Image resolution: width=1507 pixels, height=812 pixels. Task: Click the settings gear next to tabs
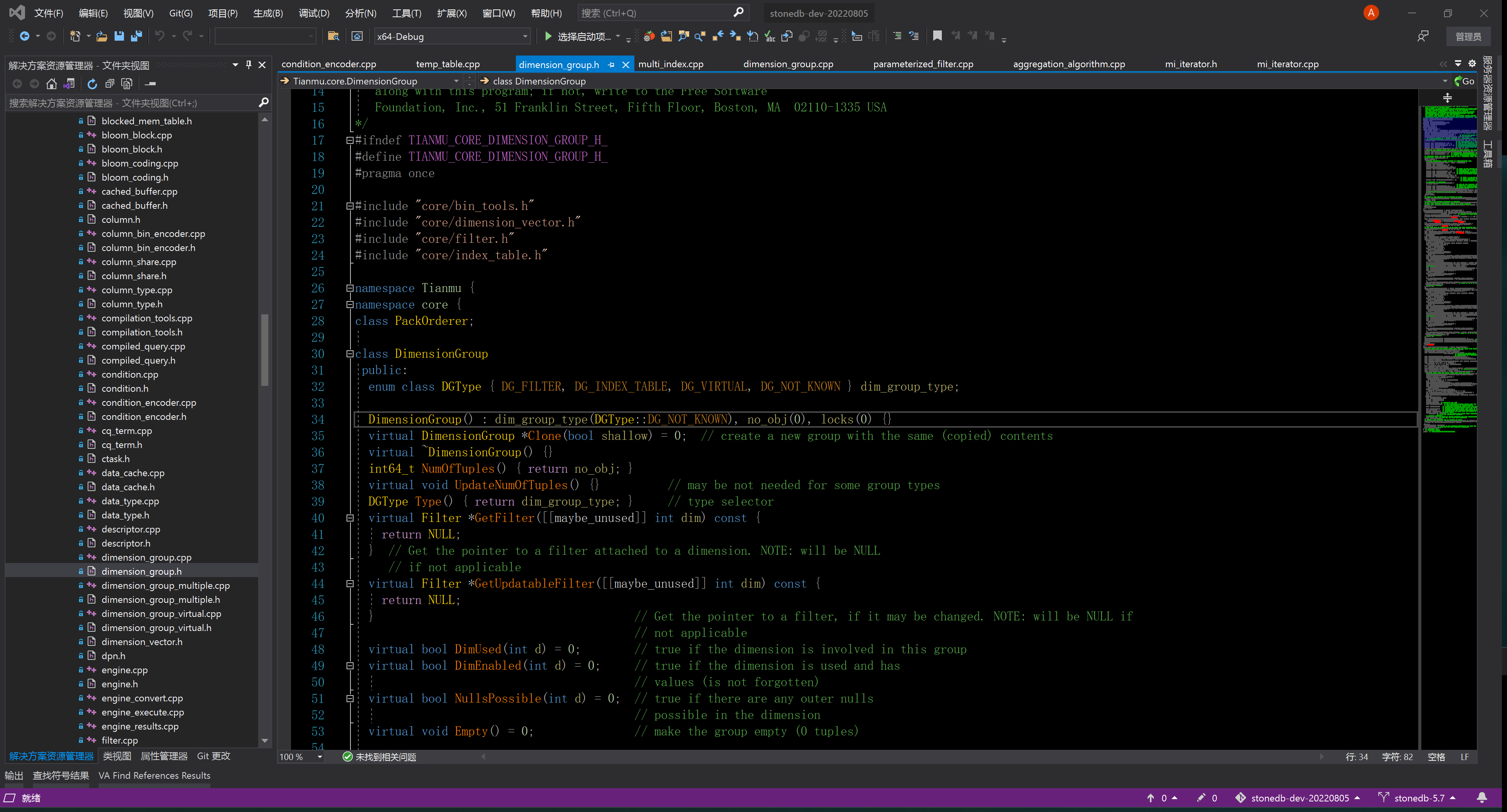click(x=1473, y=63)
